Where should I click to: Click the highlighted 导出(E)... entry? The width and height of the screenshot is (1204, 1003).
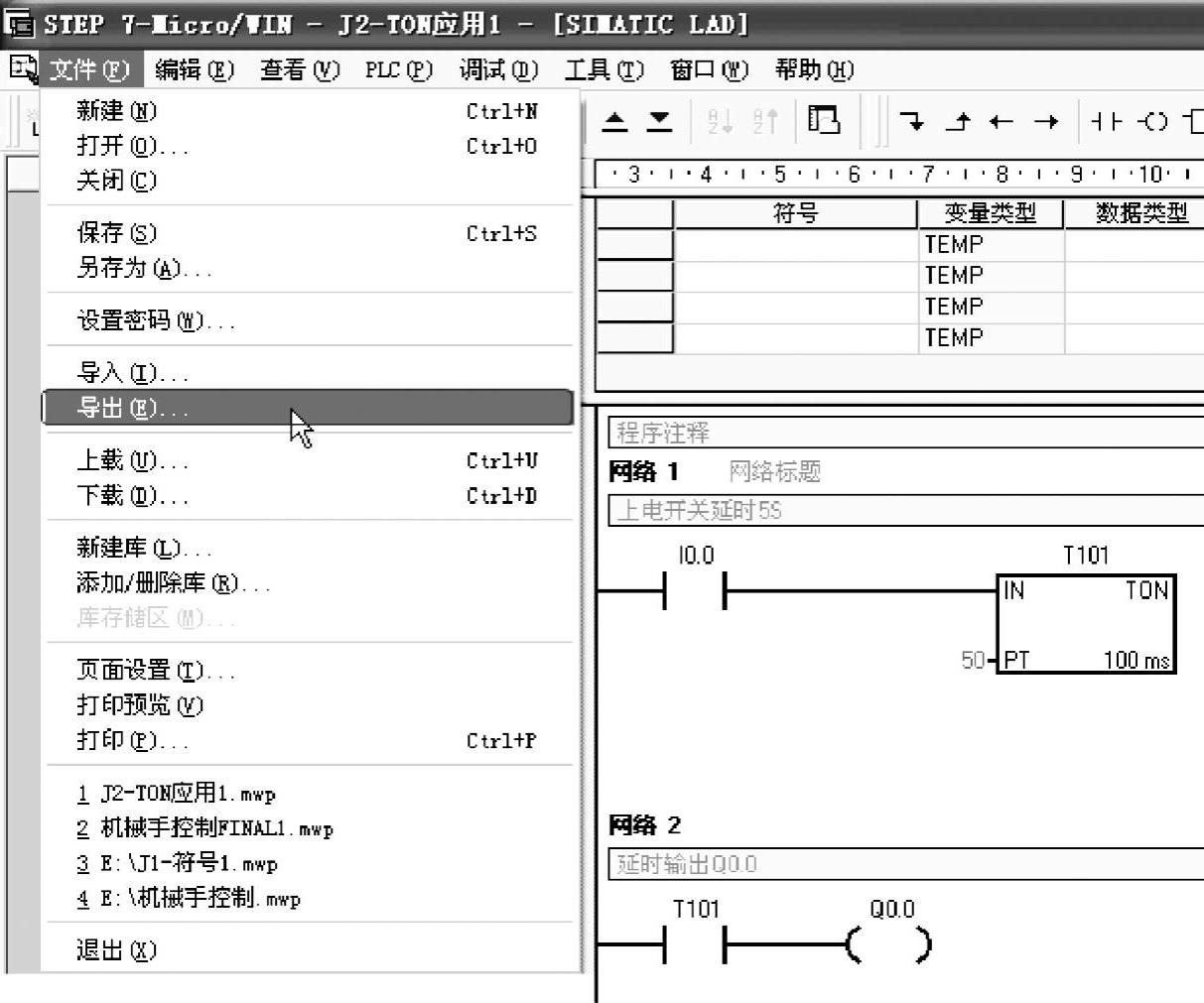point(309,408)
